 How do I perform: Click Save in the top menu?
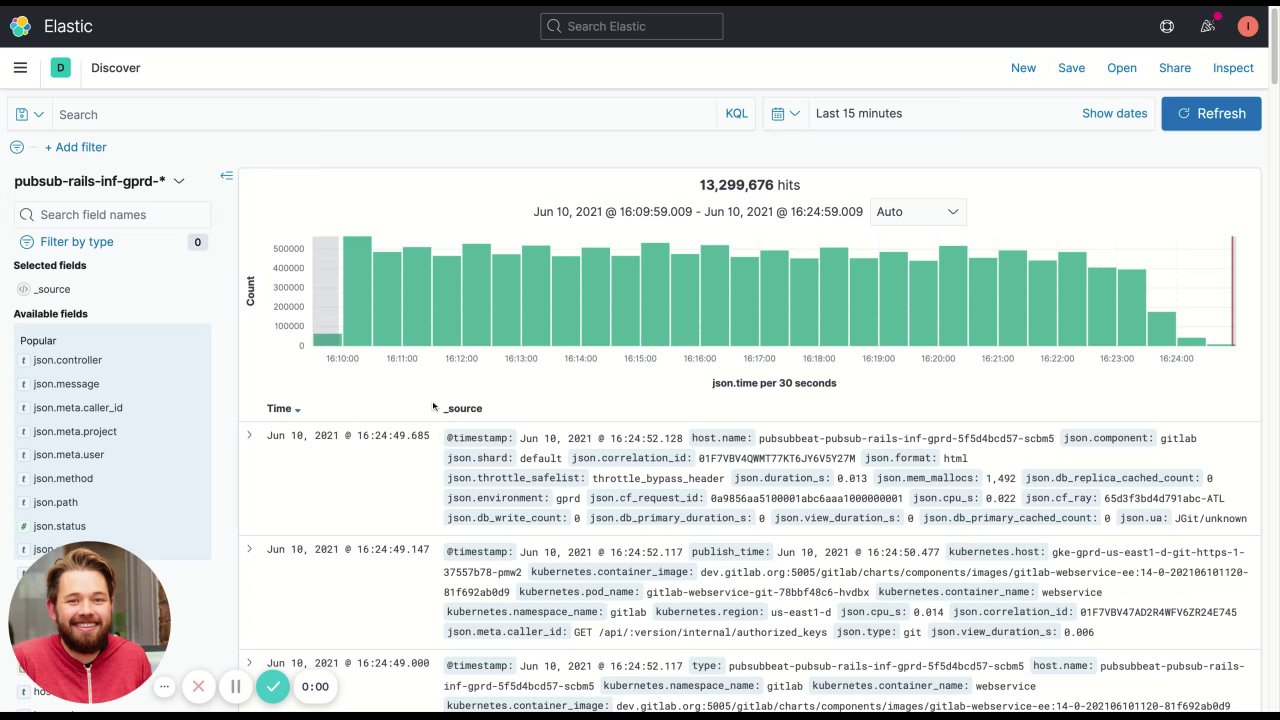tap(1071, 68)
